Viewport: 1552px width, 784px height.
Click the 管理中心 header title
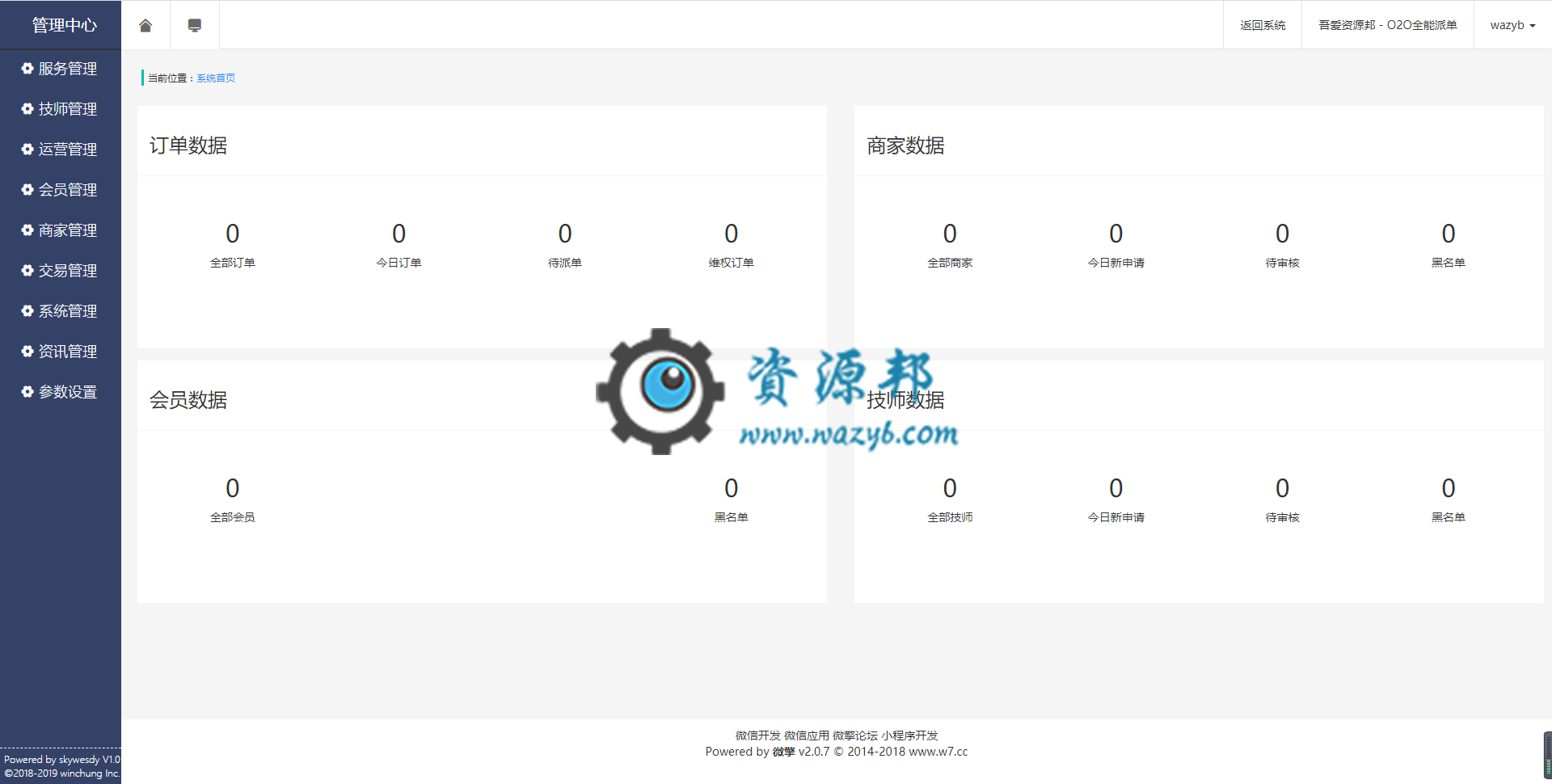(65, 25)
